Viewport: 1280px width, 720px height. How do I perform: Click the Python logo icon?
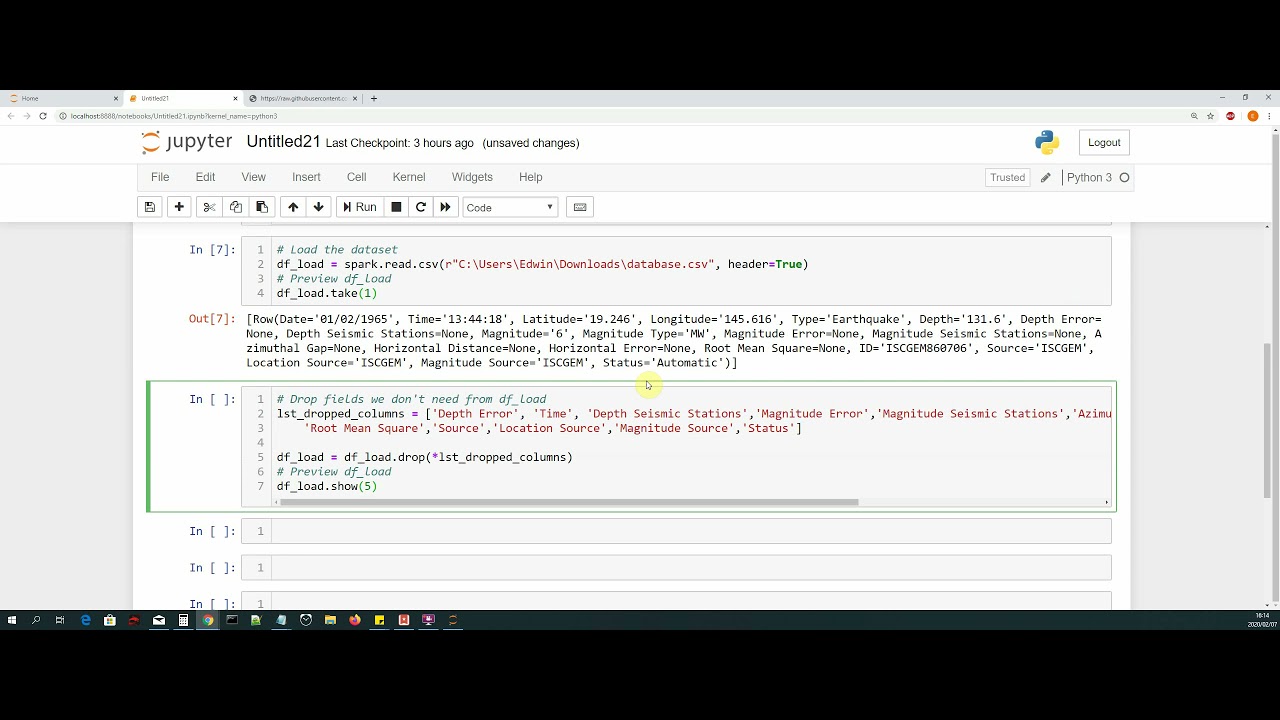pos(1047,143)
